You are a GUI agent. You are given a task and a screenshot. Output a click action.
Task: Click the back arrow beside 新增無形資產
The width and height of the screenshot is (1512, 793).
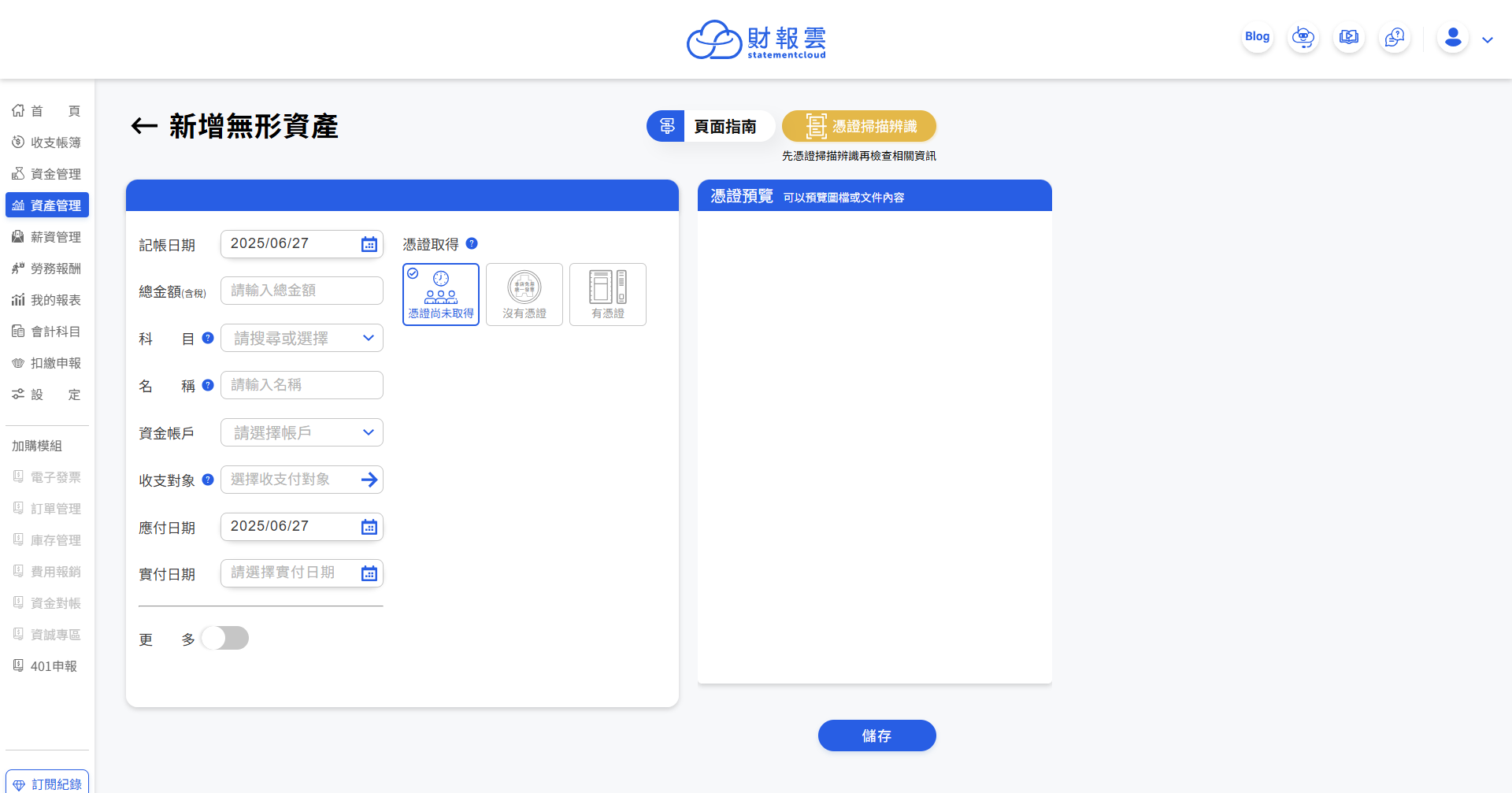click(144, 126)
